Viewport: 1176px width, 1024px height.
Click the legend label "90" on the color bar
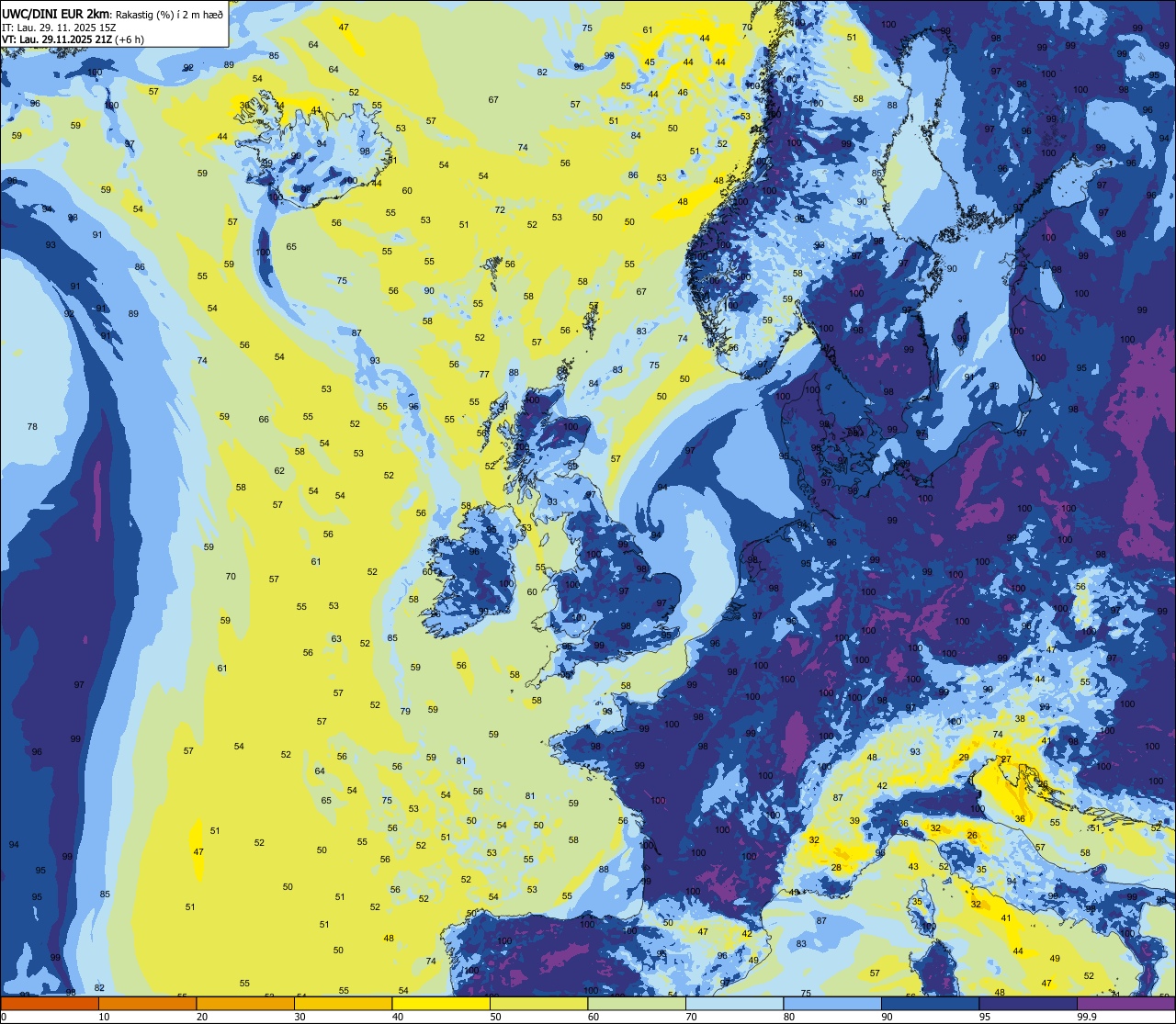tap(887, 1017)
